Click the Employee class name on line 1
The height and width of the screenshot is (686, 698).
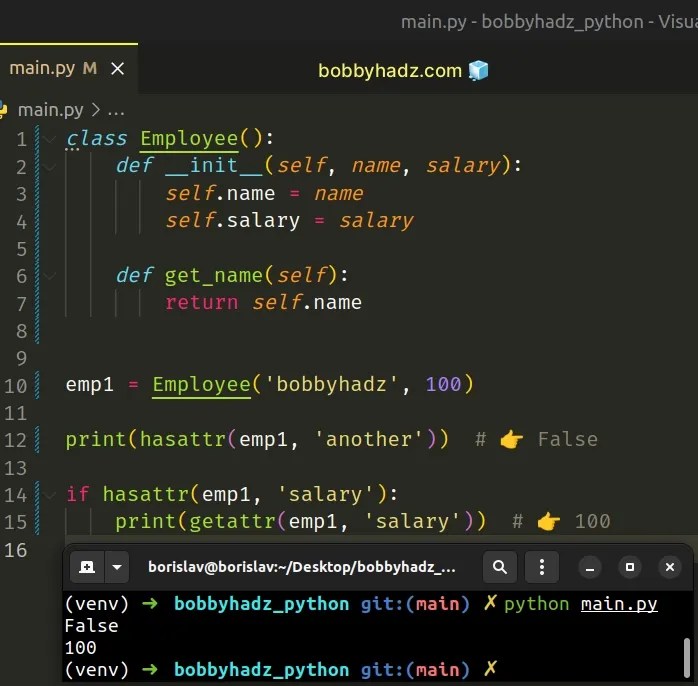(189, 139)
